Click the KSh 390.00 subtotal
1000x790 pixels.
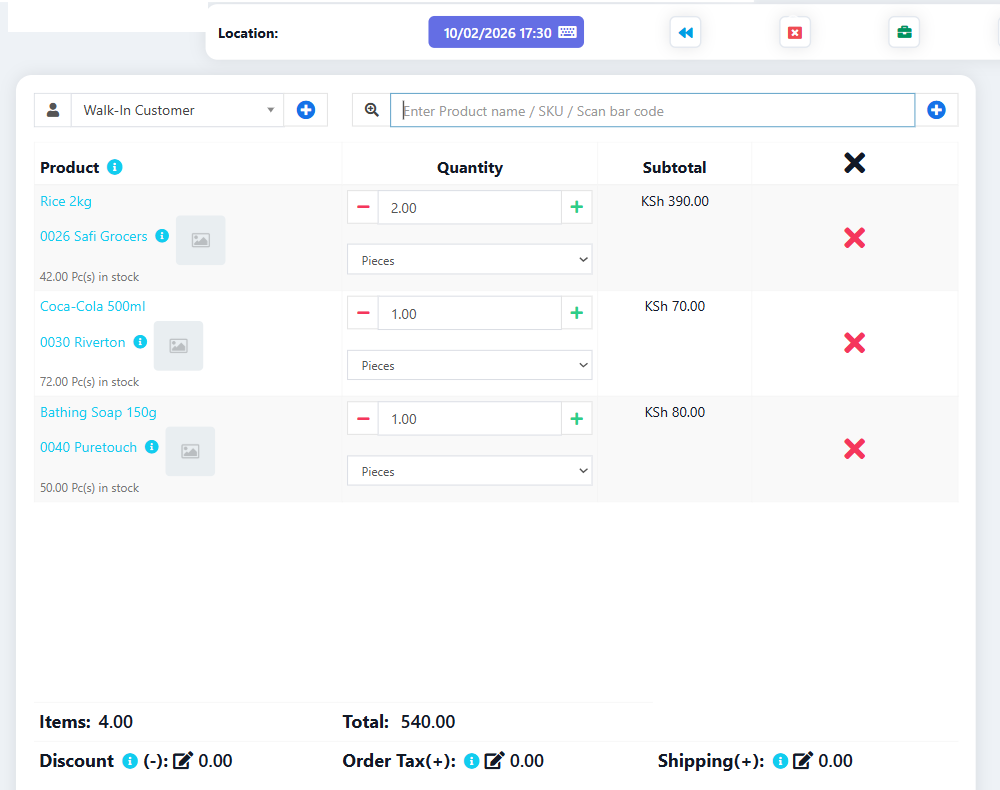(x=675, y=201)
